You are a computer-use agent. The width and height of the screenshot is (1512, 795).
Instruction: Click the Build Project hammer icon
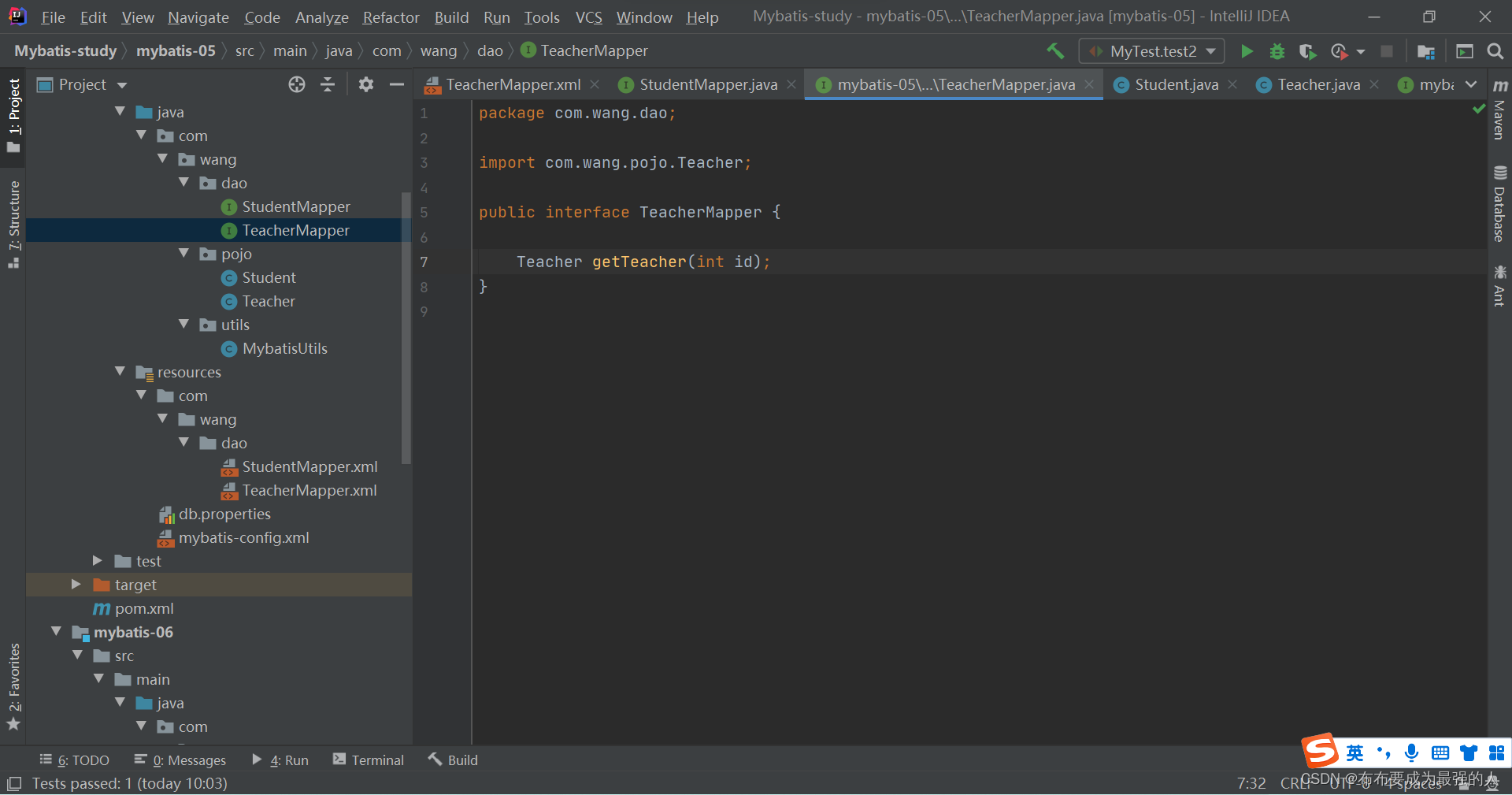tap(1055, 51)
